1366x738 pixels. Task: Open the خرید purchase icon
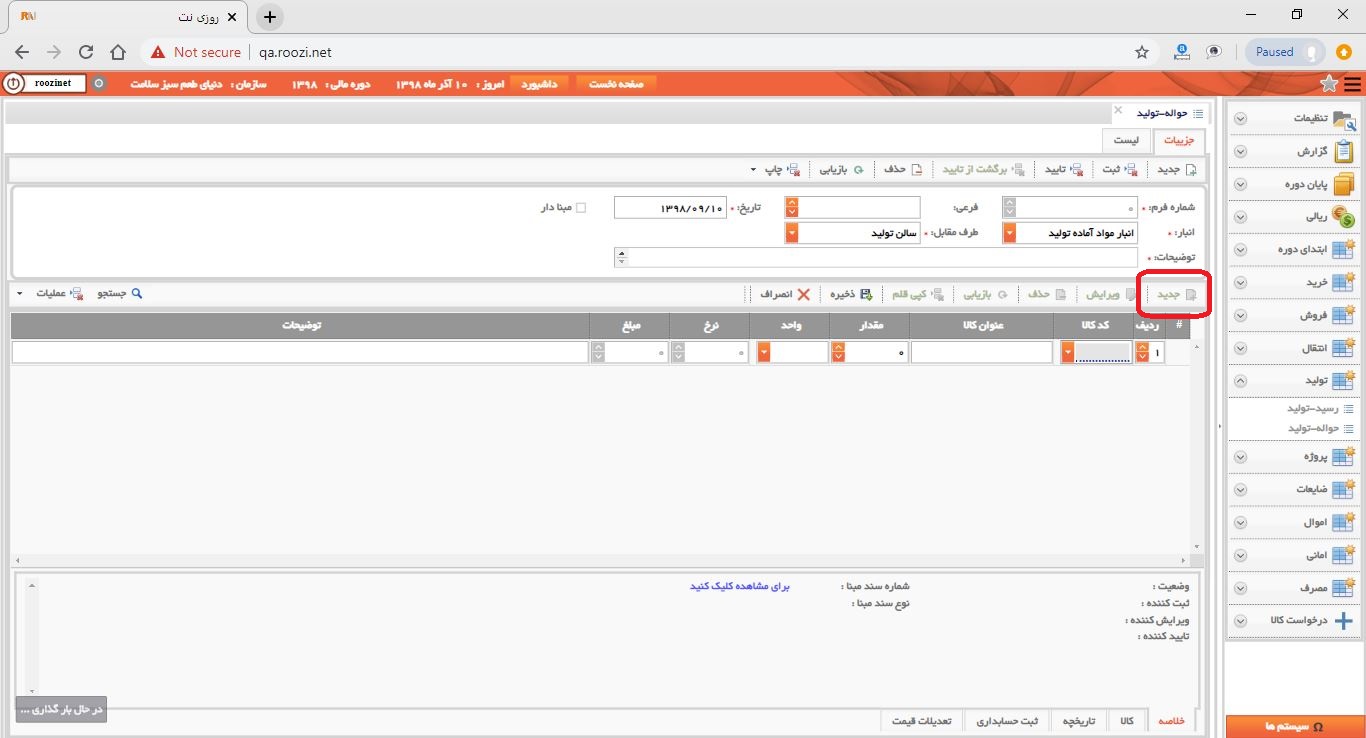tap(1344, 282)
